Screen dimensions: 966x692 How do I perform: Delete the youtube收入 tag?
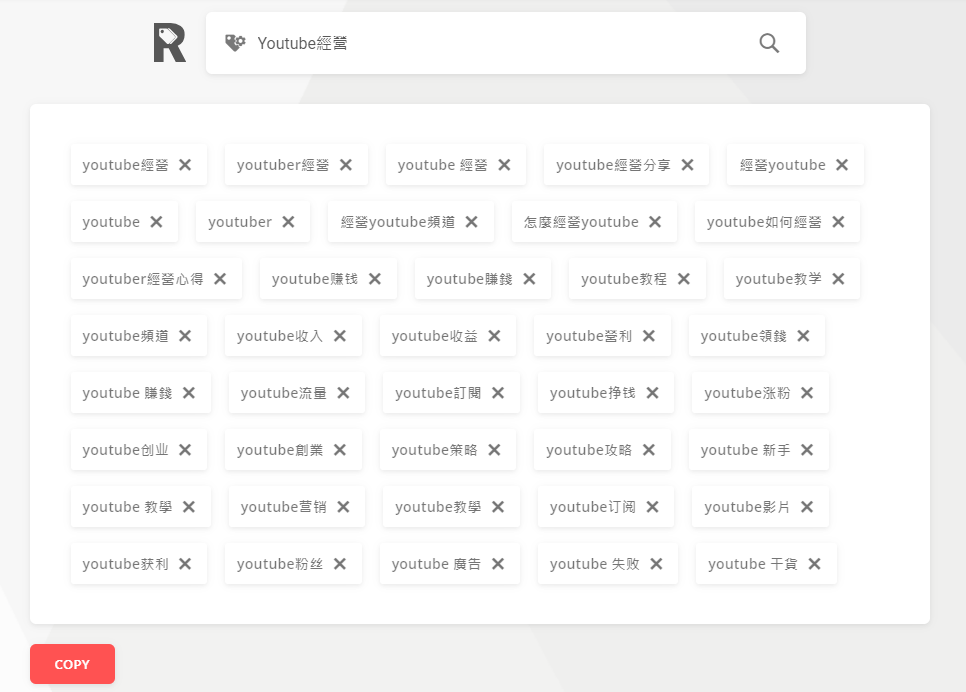339,336
